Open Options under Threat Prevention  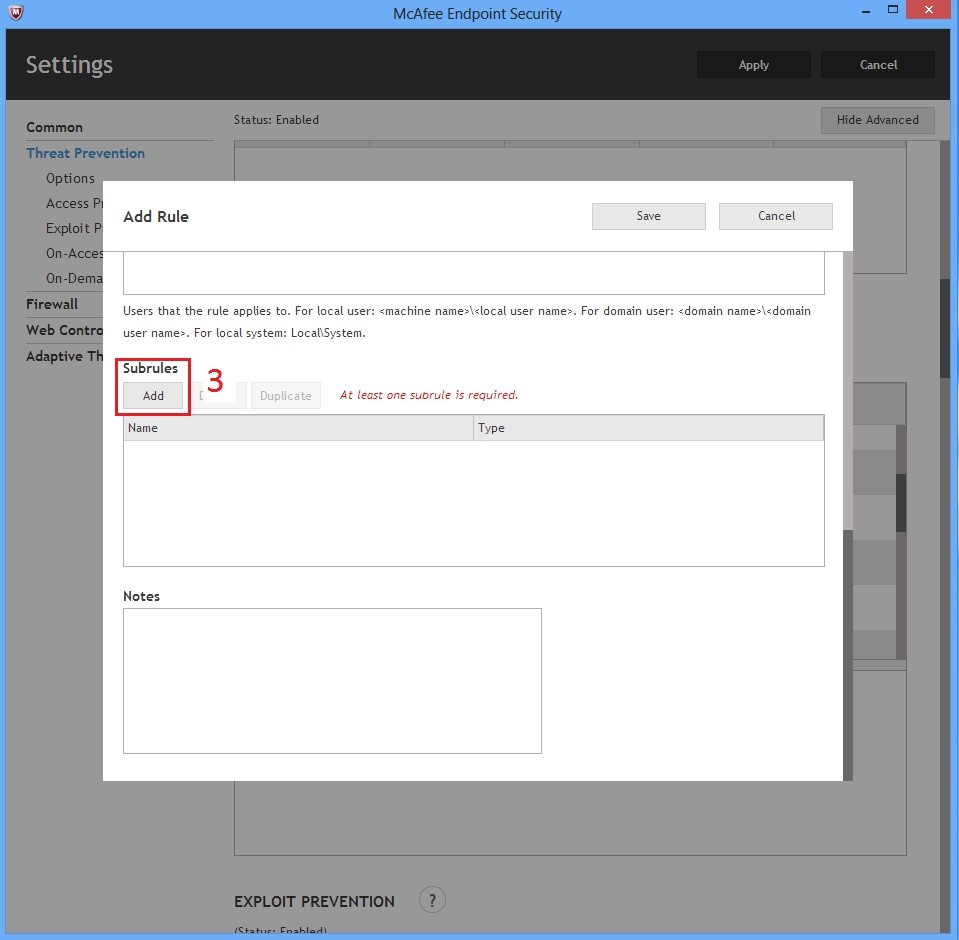point(70,178)
